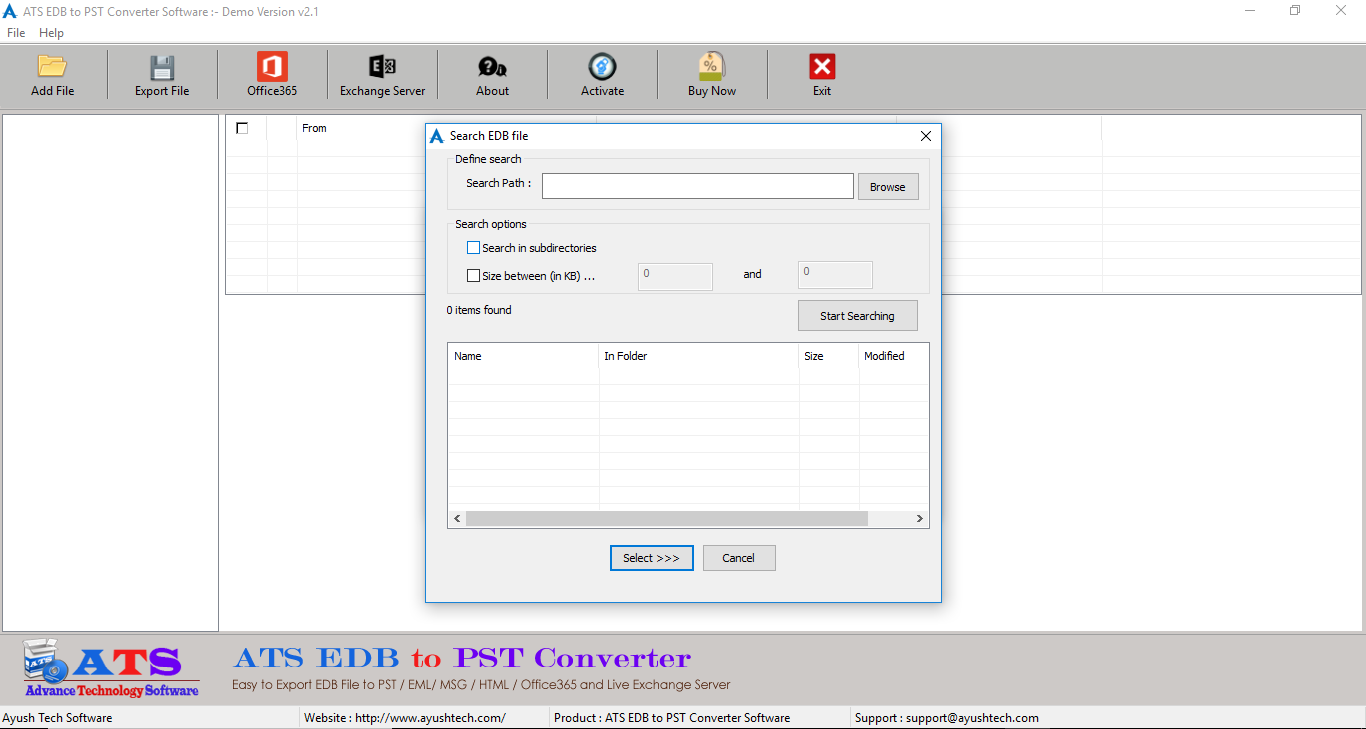Click the Modified column header
Image resolution: width=1366 pixels, height=729 pixels.
[x=894, y=356]
